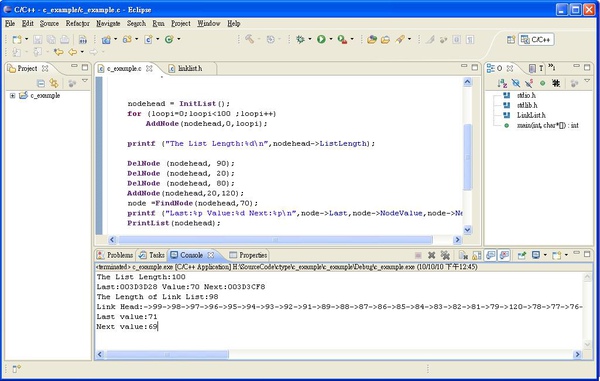Select stdio.h in the Outline
Viewport: 600px width, 381px height.
click(526, 96)
